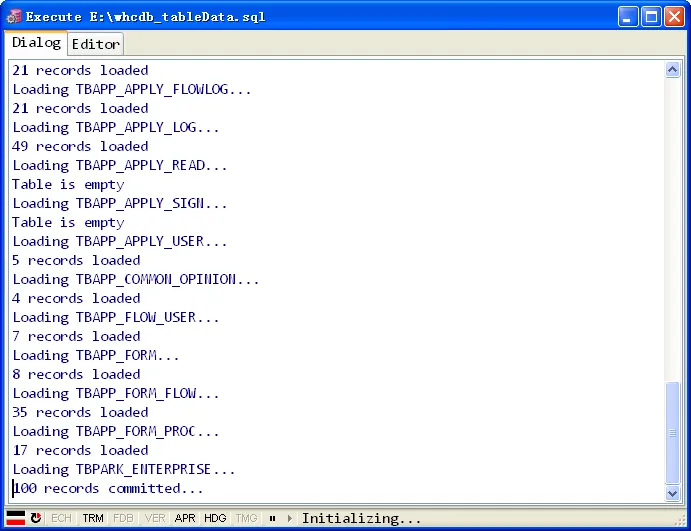Toggle the ECH echo option

(x=61, y=518)
